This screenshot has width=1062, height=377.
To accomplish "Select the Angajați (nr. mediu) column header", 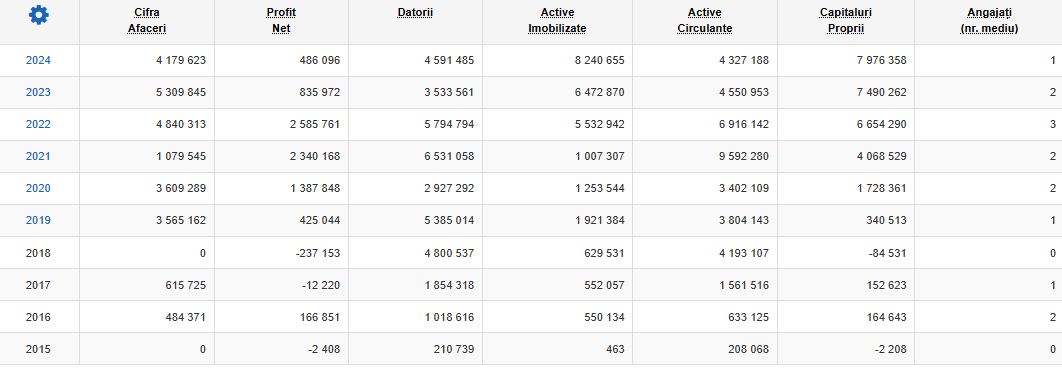I will (x=990, y=20).
